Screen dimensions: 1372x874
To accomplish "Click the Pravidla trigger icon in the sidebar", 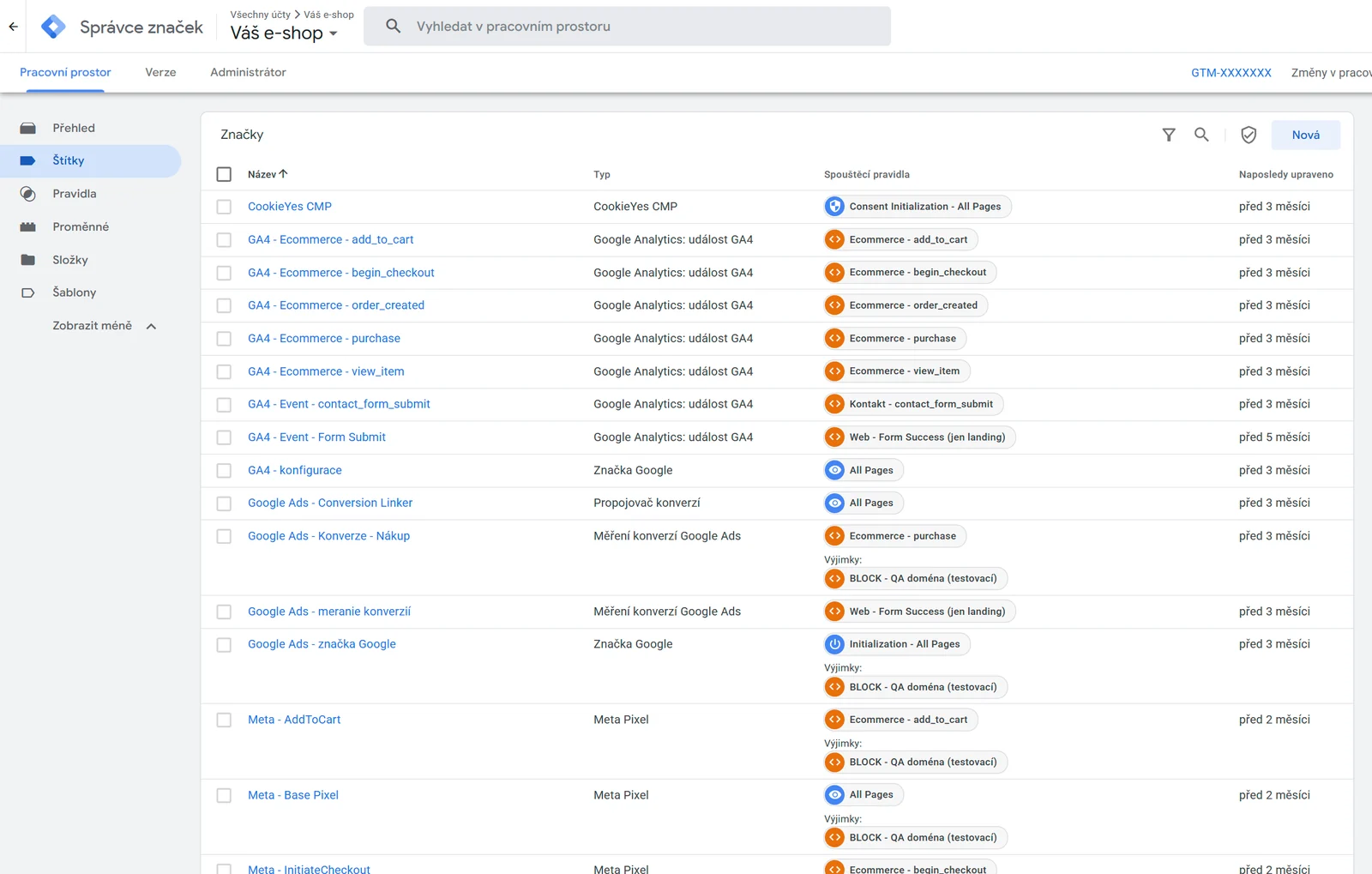I will (x=27, y=194).
